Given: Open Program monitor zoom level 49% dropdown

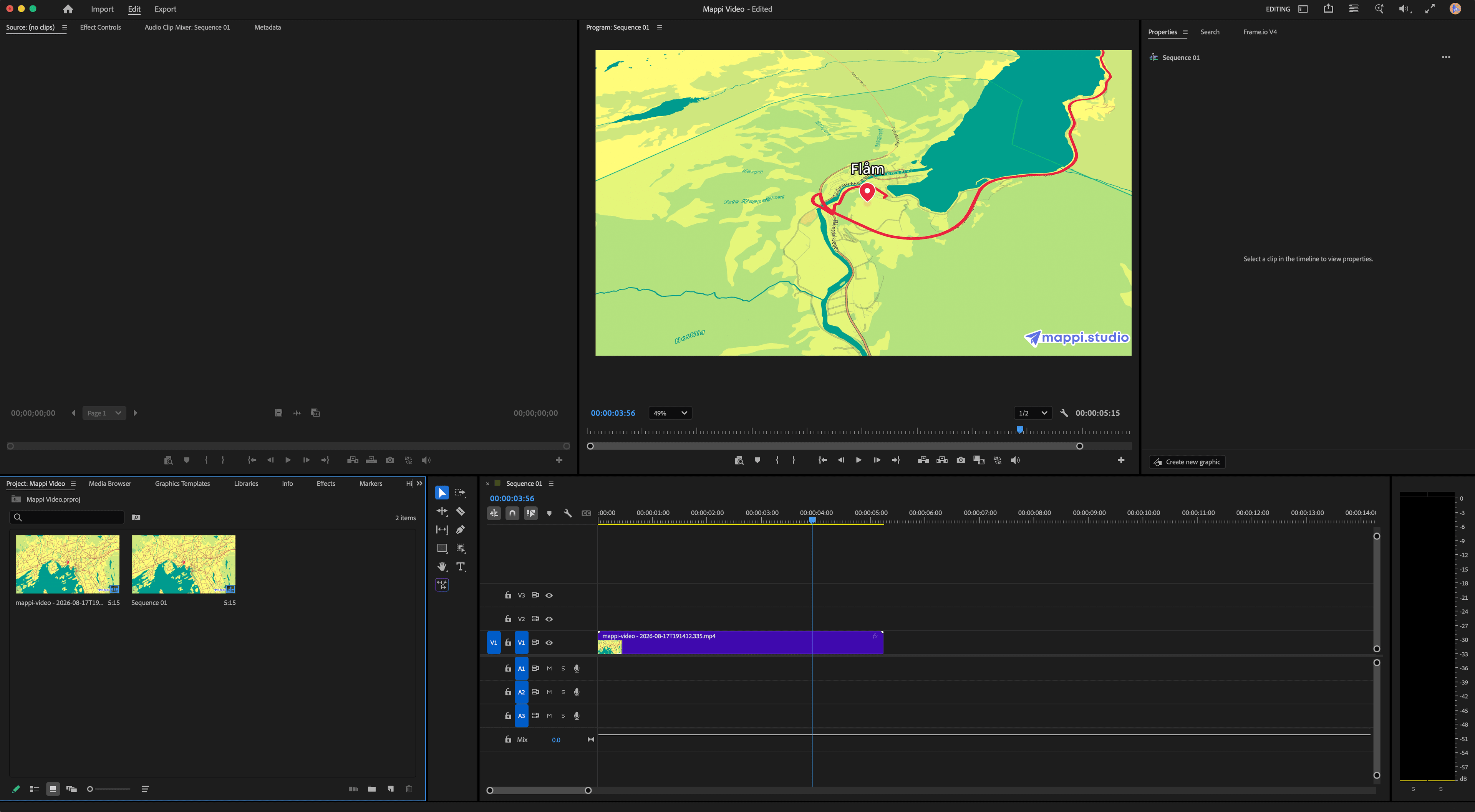Looking at the screenshot, I should click(670, 413).
